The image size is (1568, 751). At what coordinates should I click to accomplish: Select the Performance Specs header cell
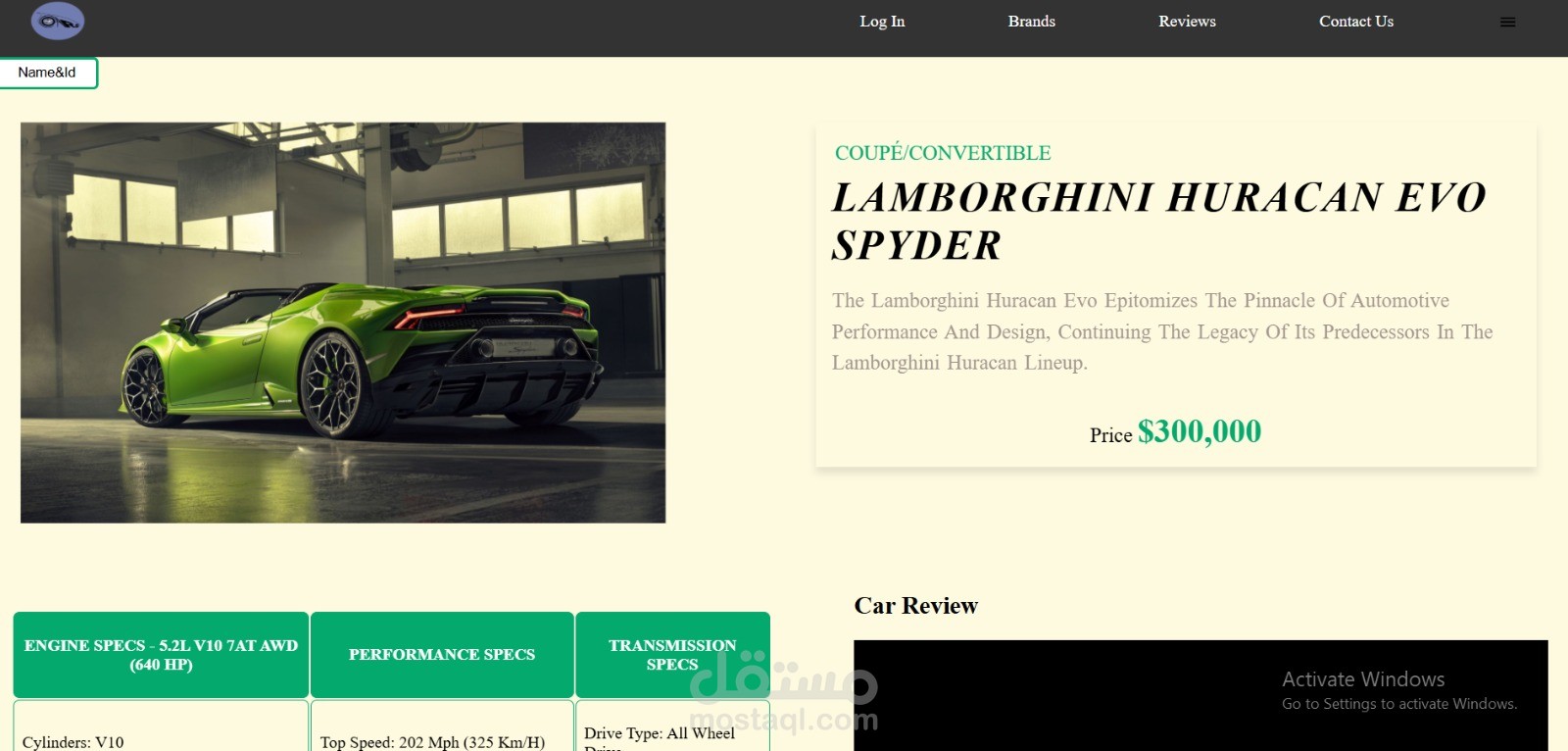pyautogui.click(x=442, y=655)
